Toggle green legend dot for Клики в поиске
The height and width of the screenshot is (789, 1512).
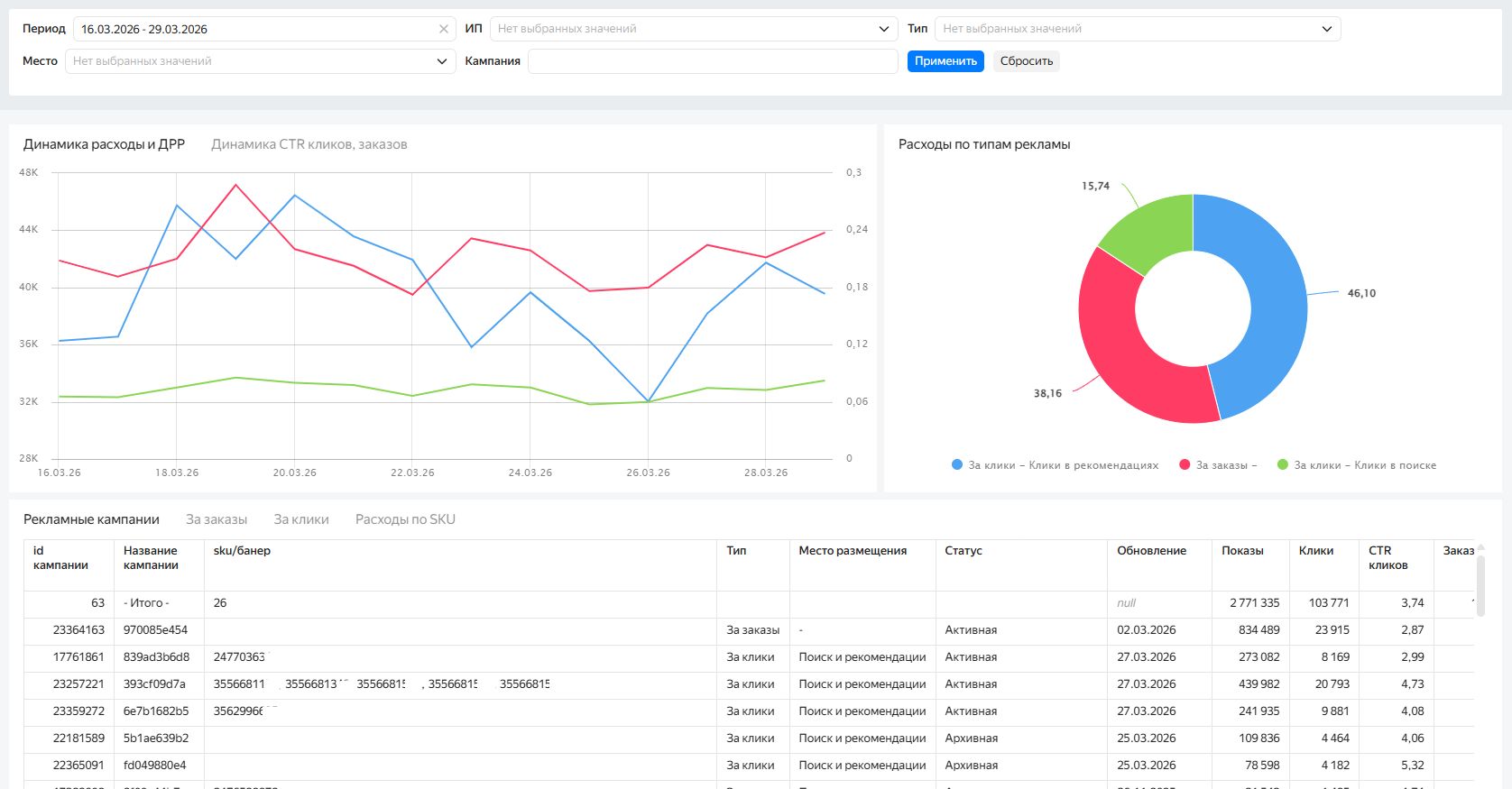coord(1282,465)
